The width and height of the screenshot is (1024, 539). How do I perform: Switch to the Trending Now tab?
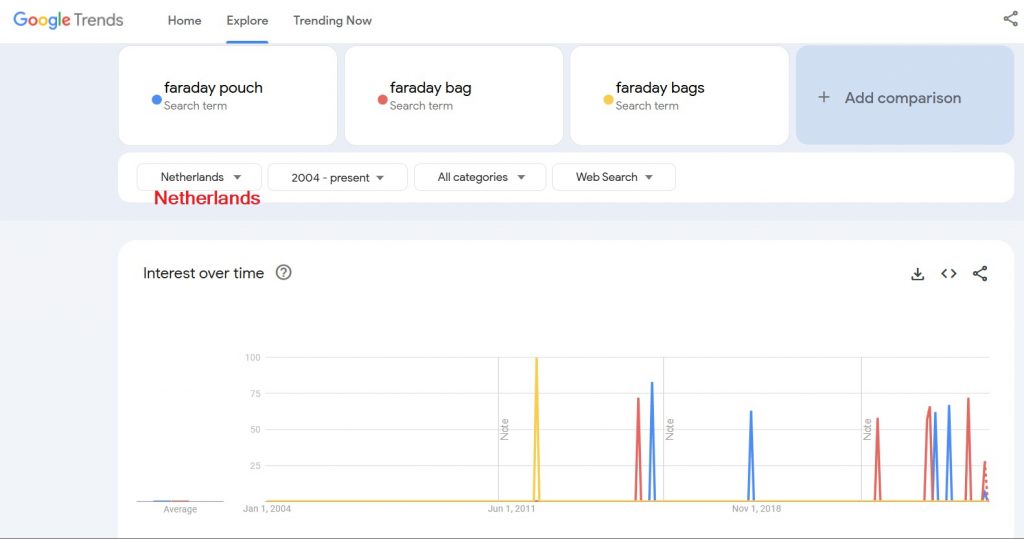332,20
